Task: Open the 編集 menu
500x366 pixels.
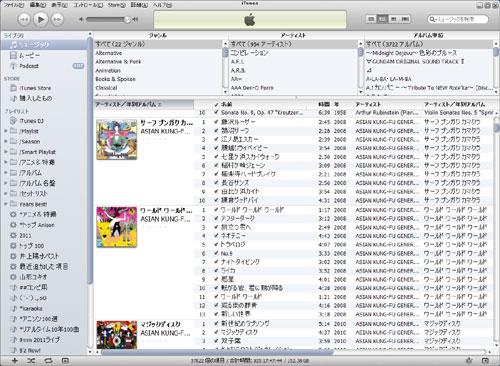Action: pos(38,5)
